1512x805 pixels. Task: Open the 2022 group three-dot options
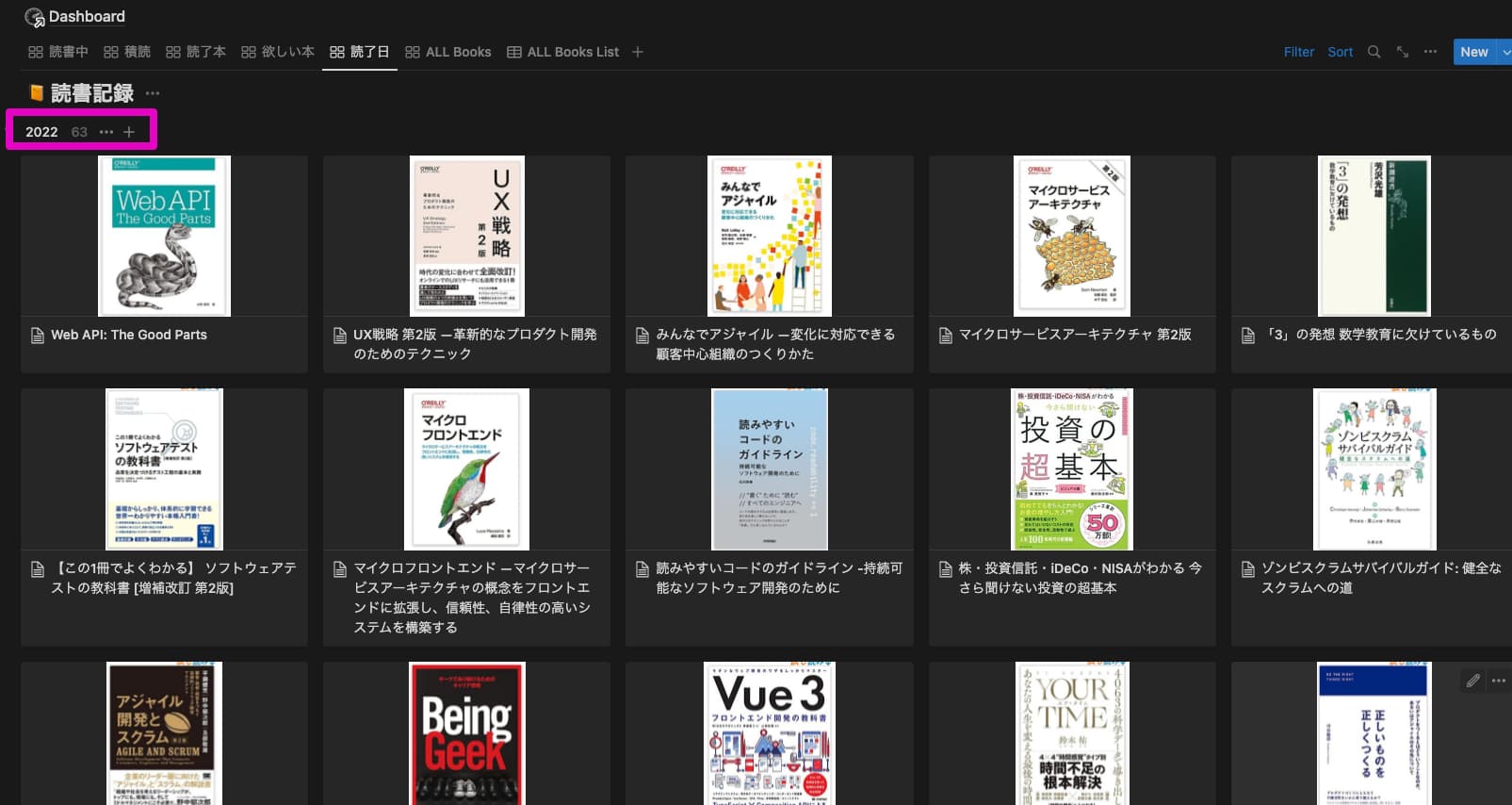pyautogui.click(x=106, y=132)
